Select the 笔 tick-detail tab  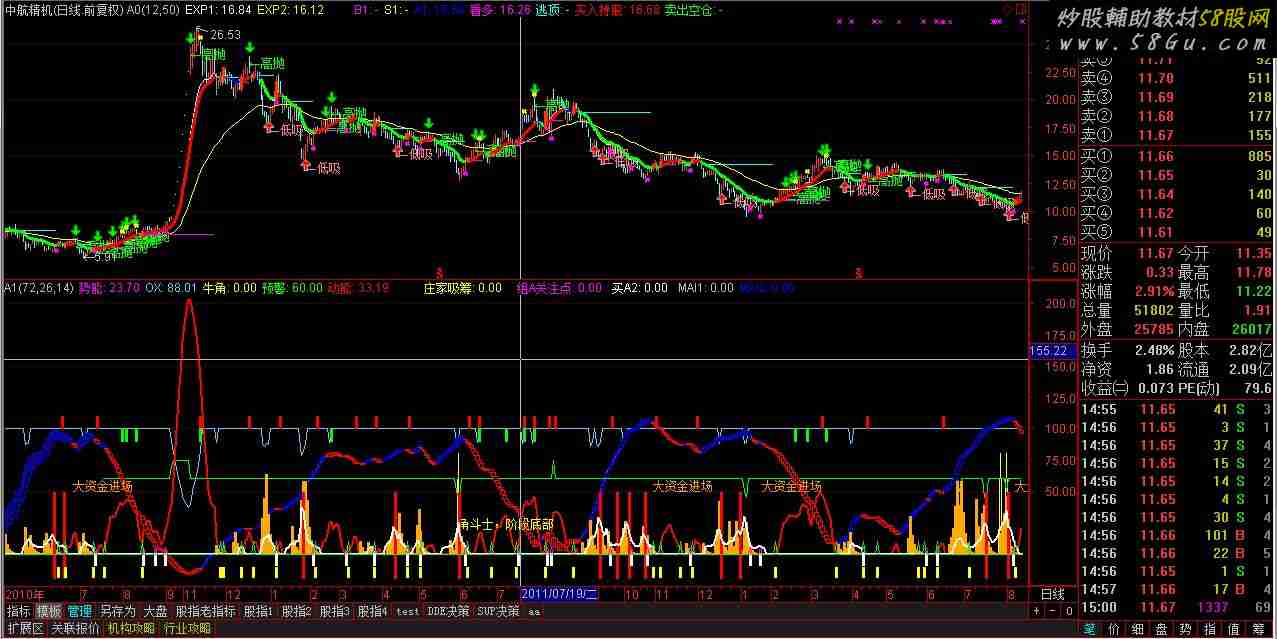coord(1090,629)
